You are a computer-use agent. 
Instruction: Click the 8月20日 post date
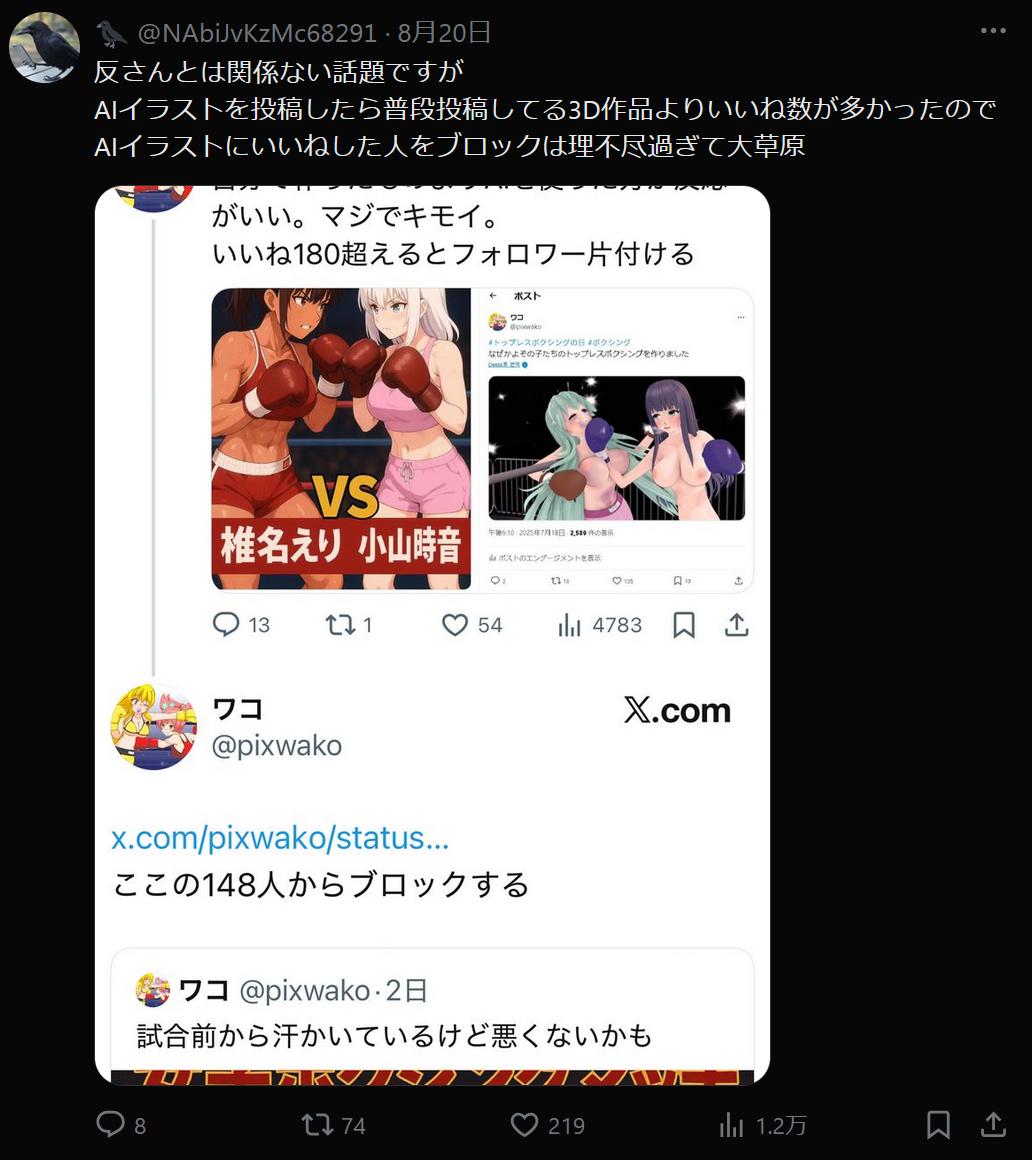point(444,33)
